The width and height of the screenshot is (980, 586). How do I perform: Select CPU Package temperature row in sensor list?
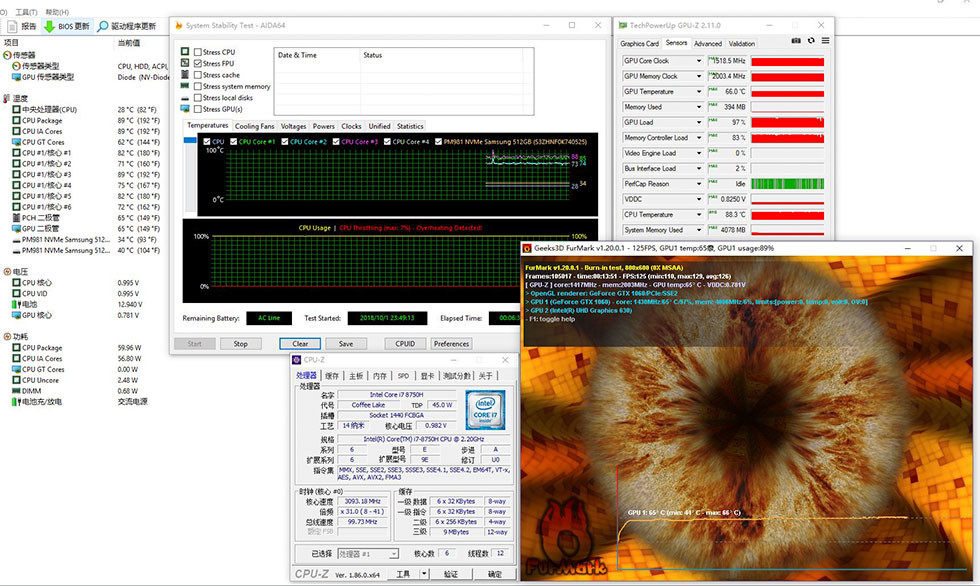[42, 120]
